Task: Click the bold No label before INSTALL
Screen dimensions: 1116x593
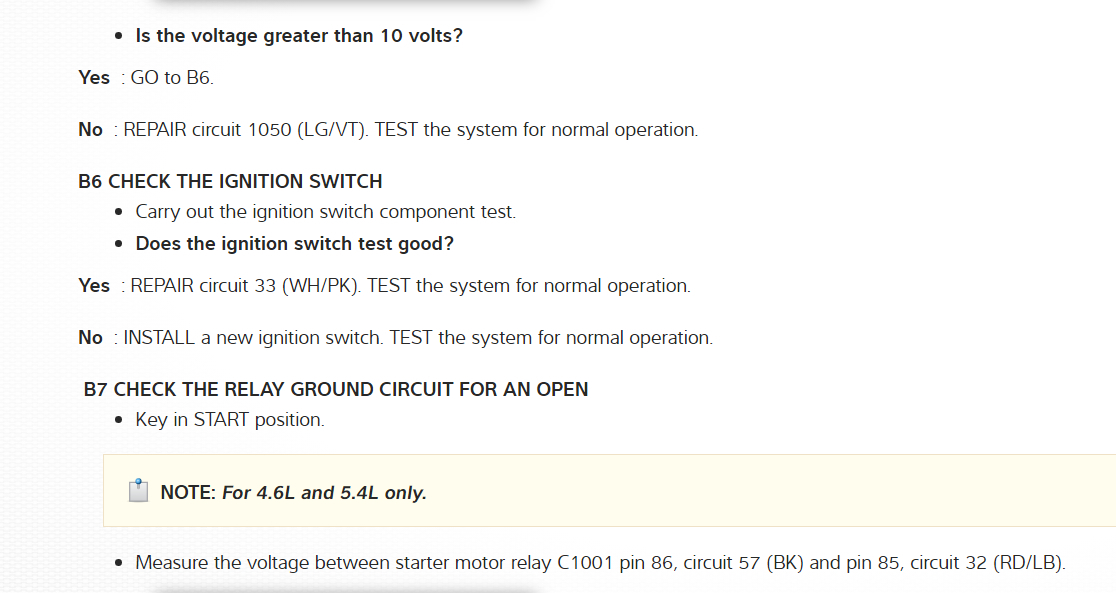Action: point(90,338)
